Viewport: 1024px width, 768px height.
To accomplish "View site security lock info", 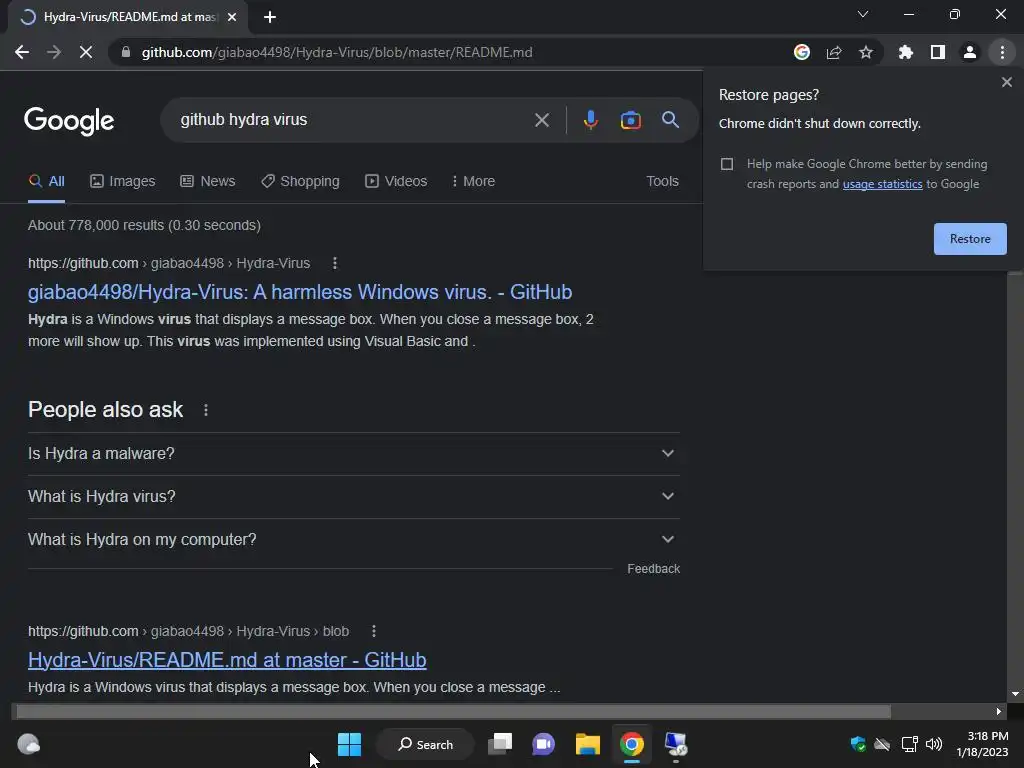I will tap(126, 52).
